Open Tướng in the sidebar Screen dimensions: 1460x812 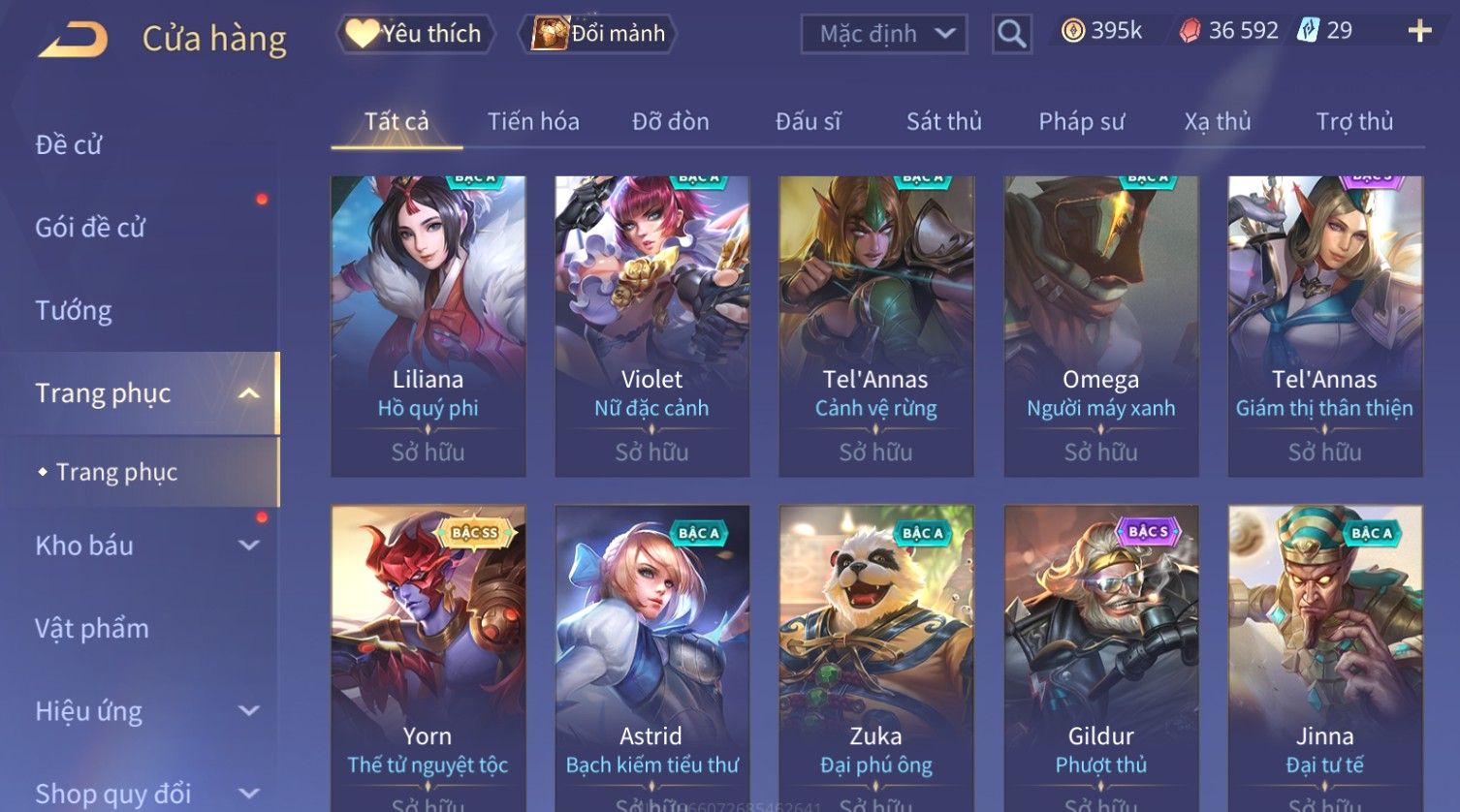(x=74, y=311)
